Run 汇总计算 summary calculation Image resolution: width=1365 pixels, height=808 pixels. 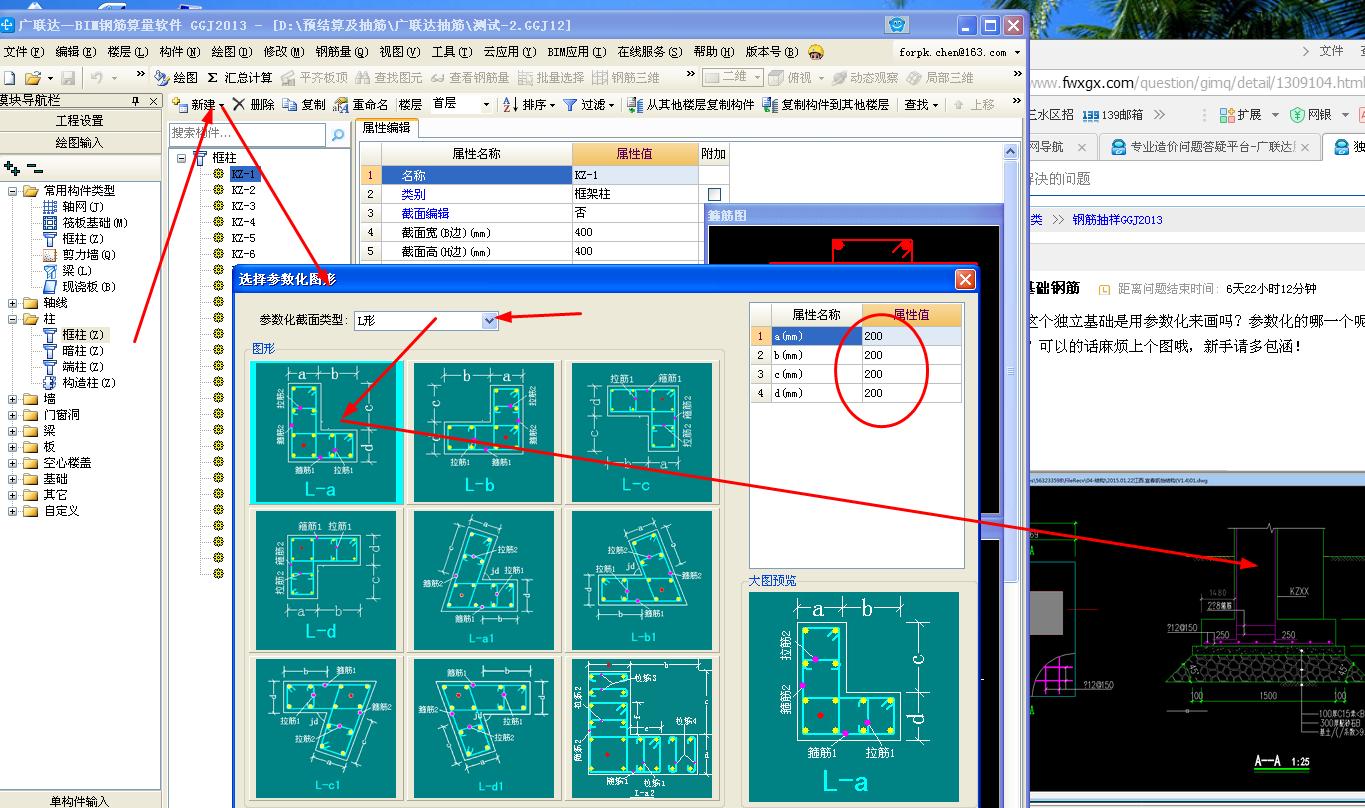pos(239,77)
